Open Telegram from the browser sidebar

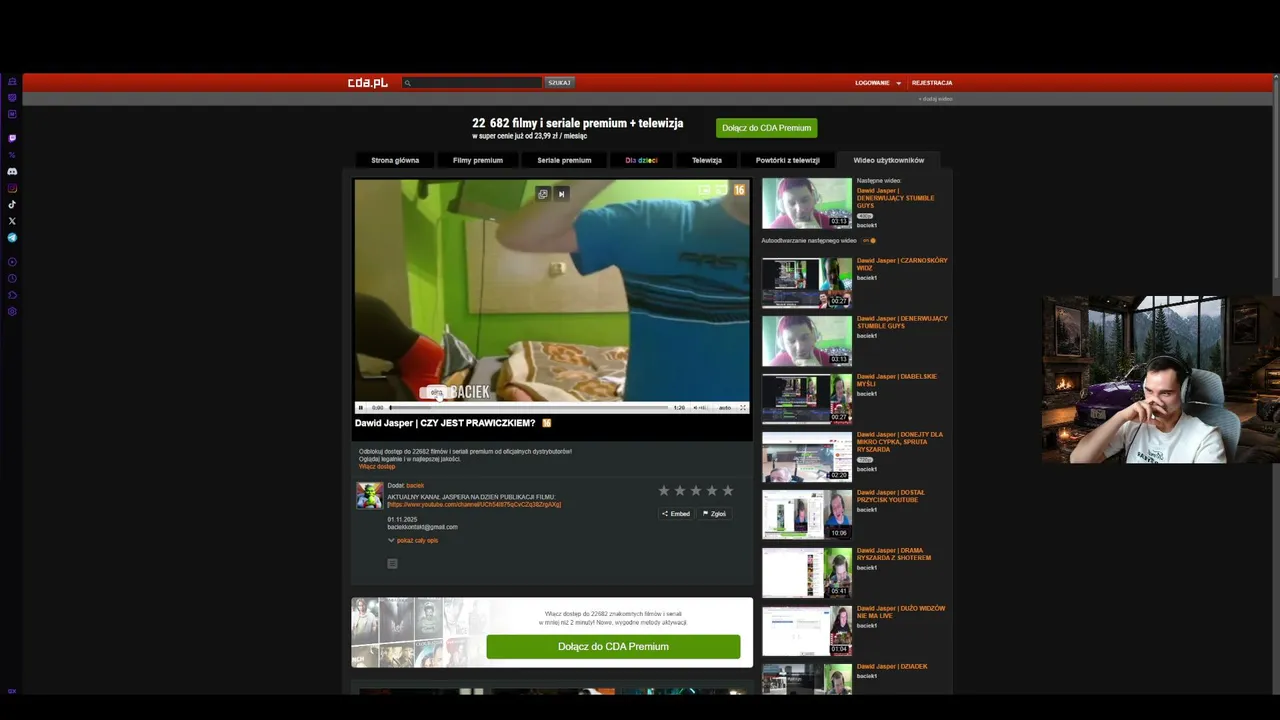[x=12, y=238]
